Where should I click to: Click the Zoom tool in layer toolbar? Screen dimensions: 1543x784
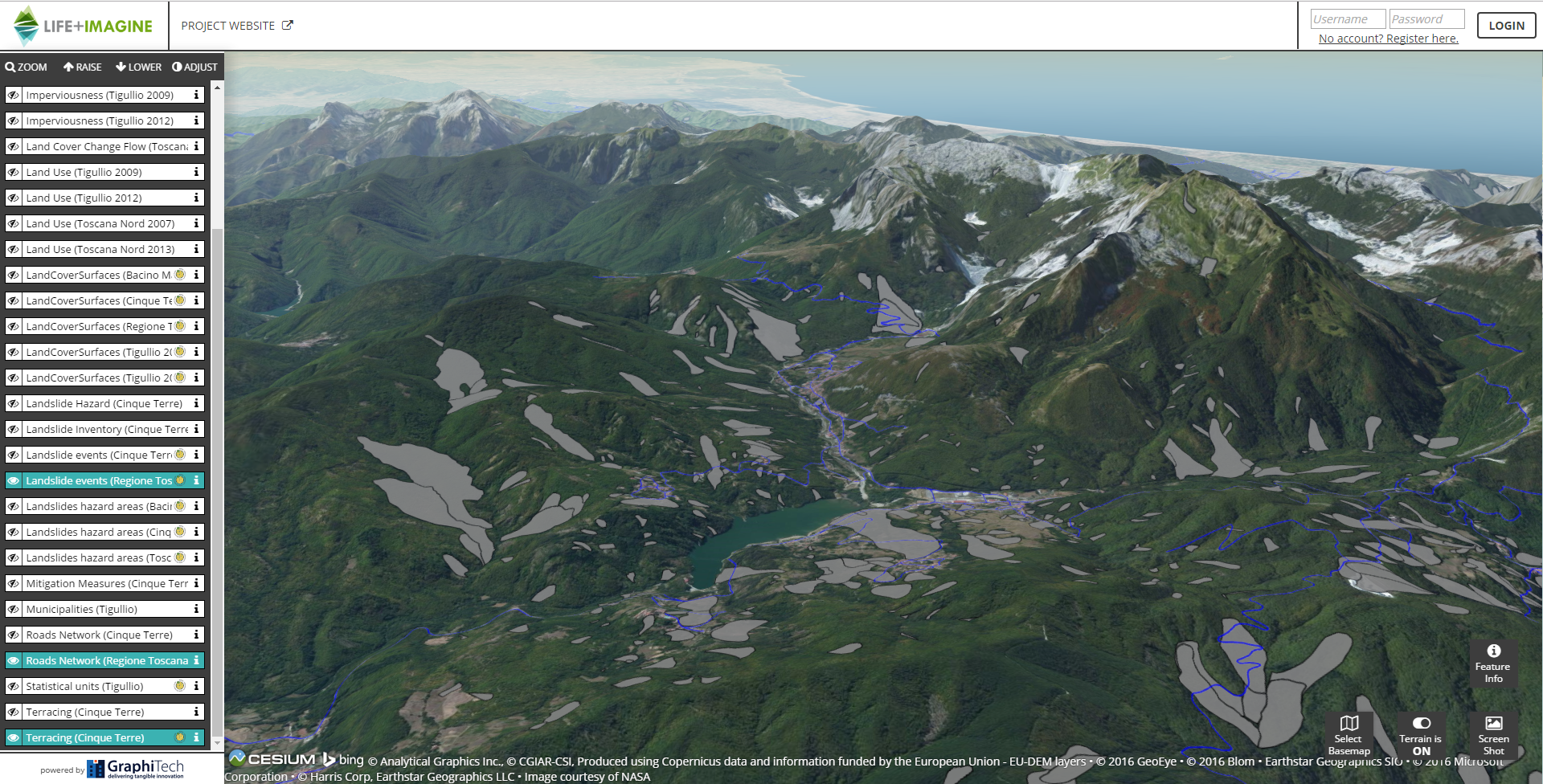tap(27, 67)
